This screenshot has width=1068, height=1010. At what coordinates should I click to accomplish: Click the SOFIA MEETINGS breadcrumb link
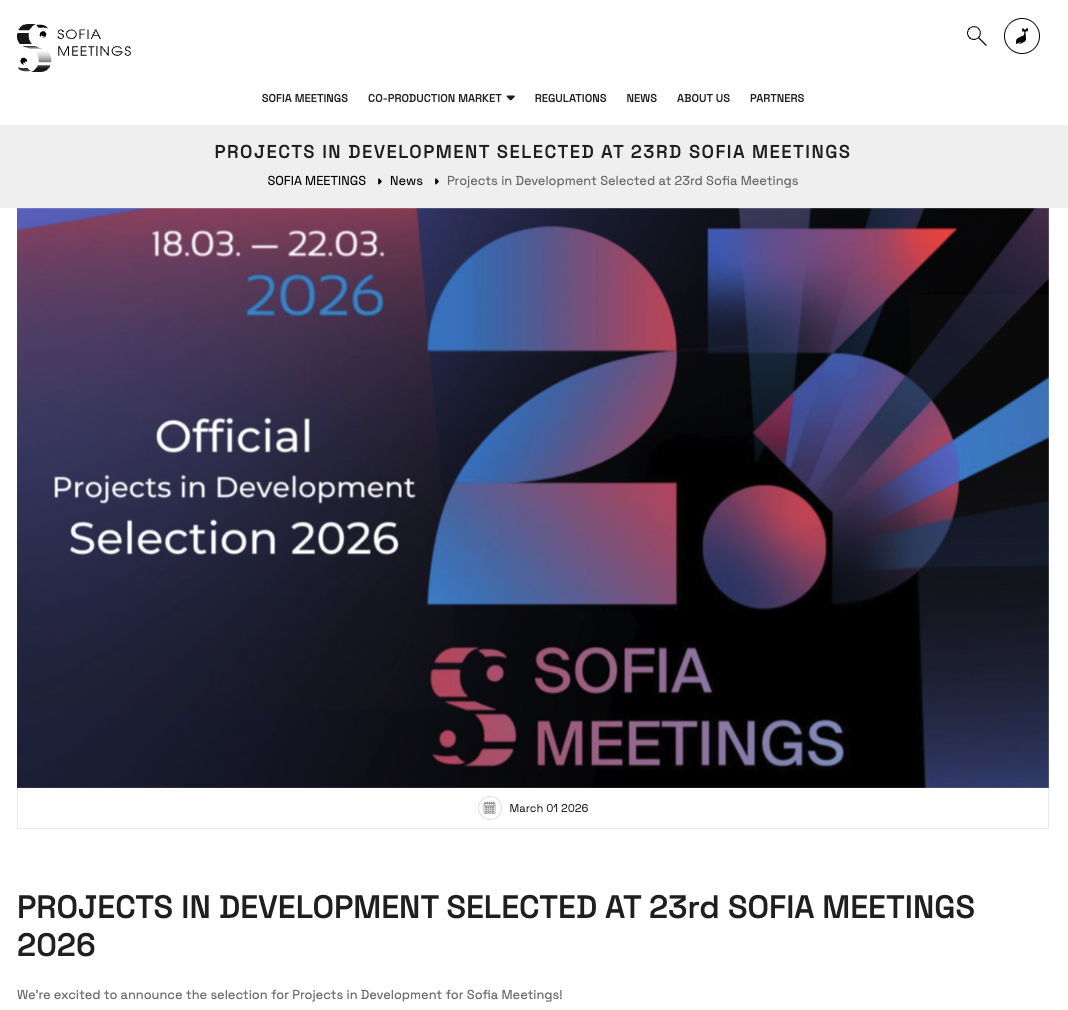316,181
